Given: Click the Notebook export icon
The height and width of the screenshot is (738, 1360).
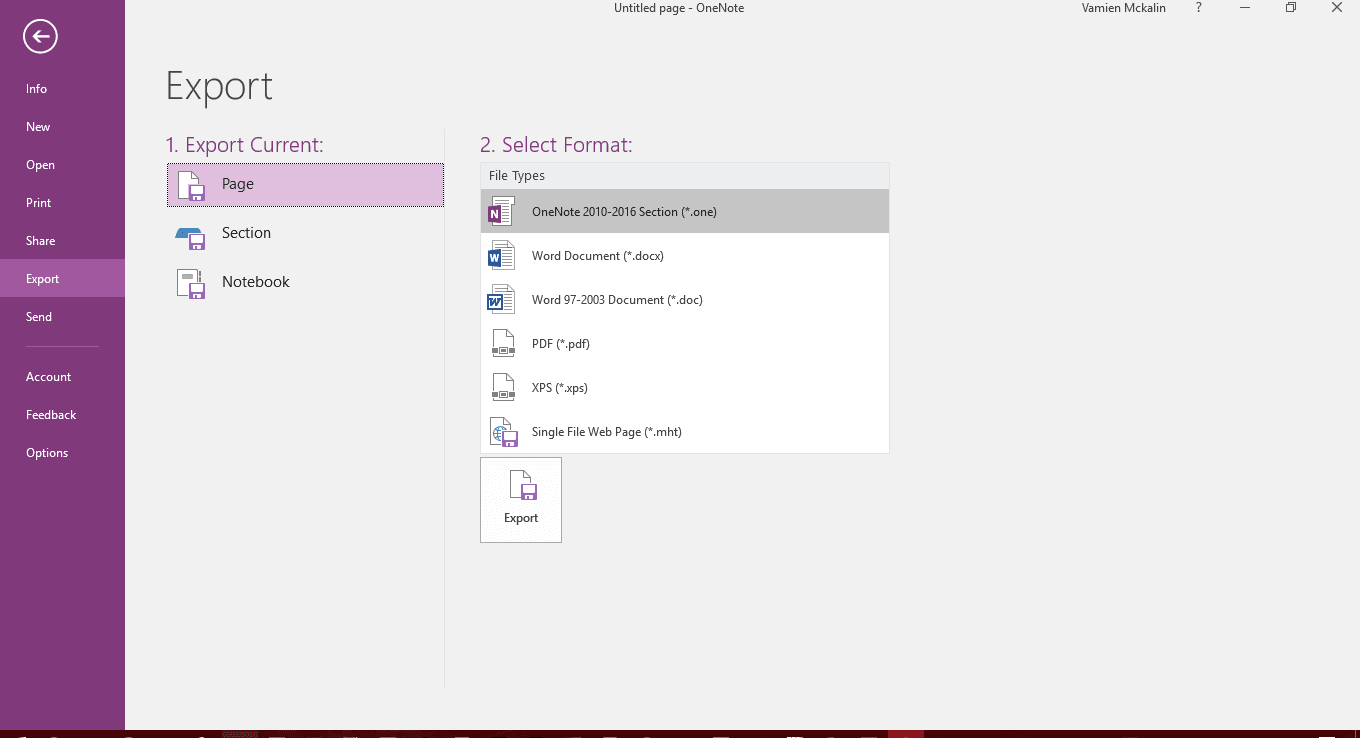Looking at the screenshot, I should point(191,284).
